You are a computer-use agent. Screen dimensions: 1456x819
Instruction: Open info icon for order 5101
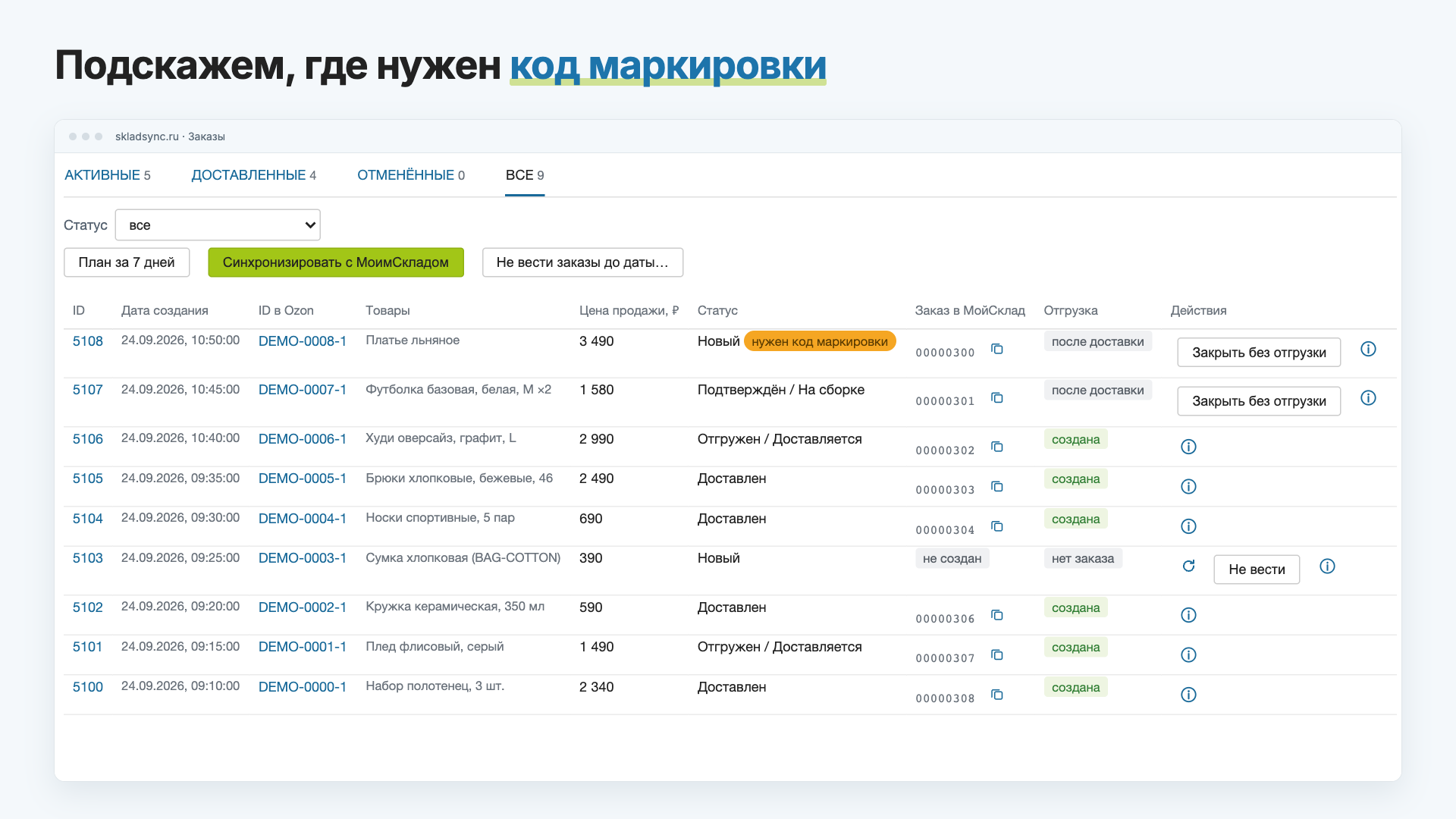pyautogui.click(x=1188, y=654)
